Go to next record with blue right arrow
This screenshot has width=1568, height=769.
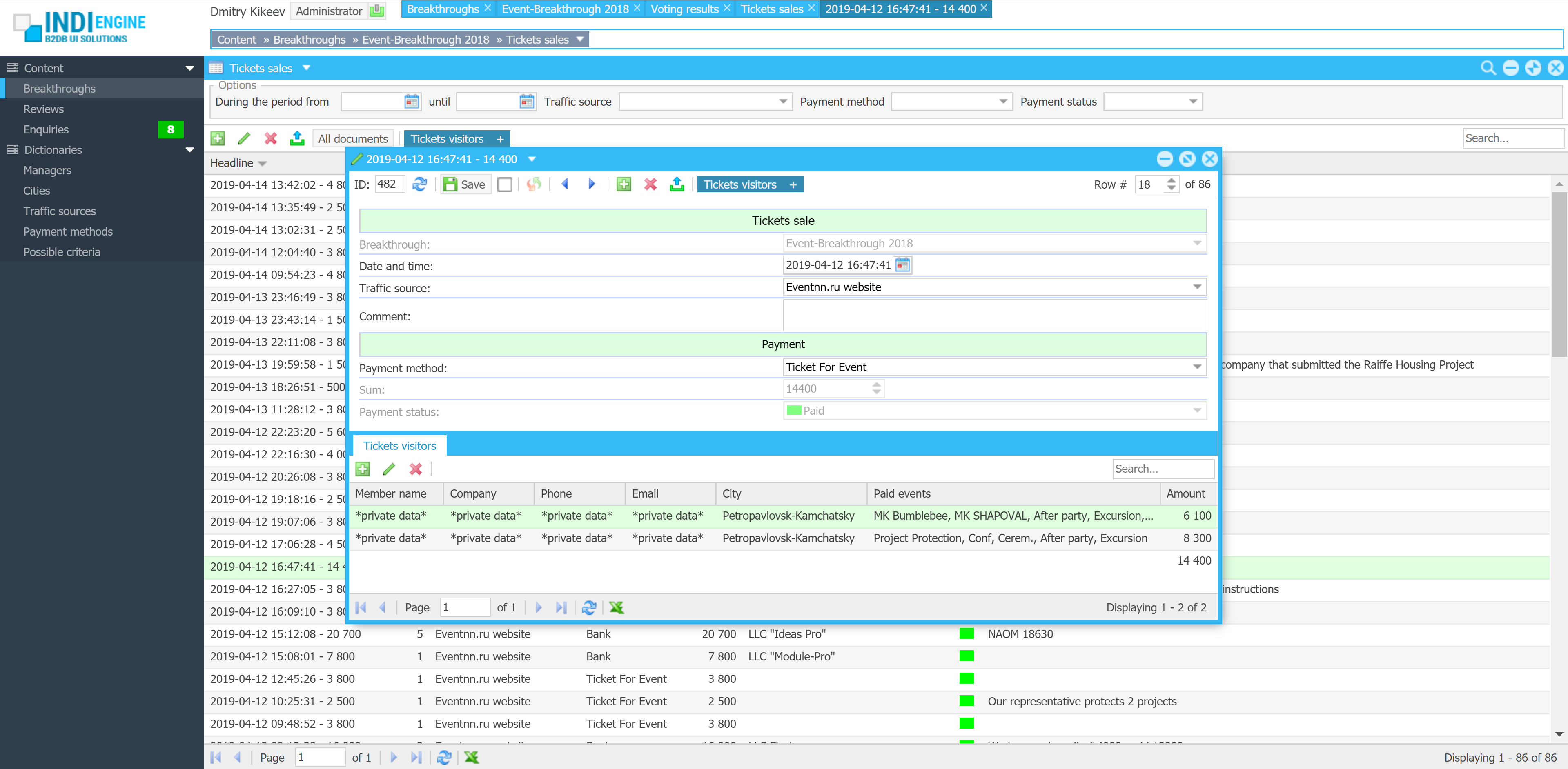point(591,184)
